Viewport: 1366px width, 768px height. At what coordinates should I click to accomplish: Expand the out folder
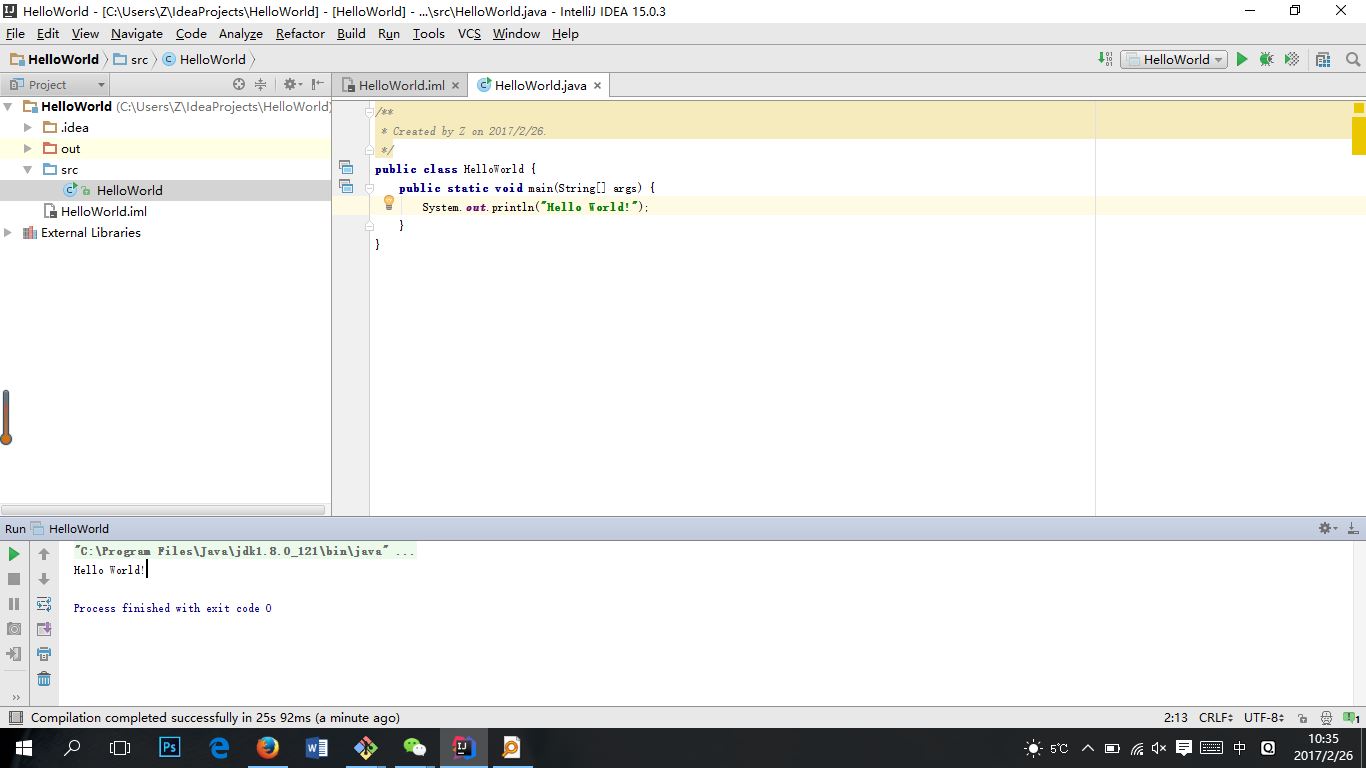point(28,148)
